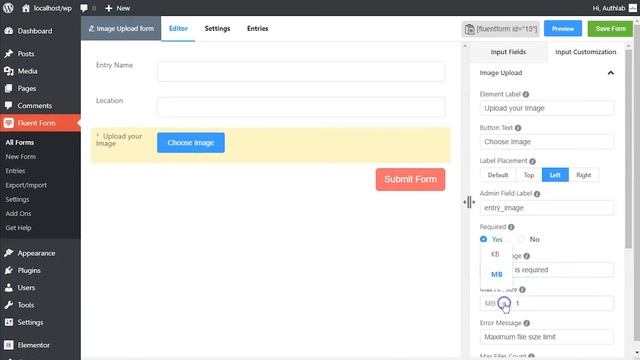Open Export/Import submenu item
The image size is (640, 360).
[x=26, y=185]
